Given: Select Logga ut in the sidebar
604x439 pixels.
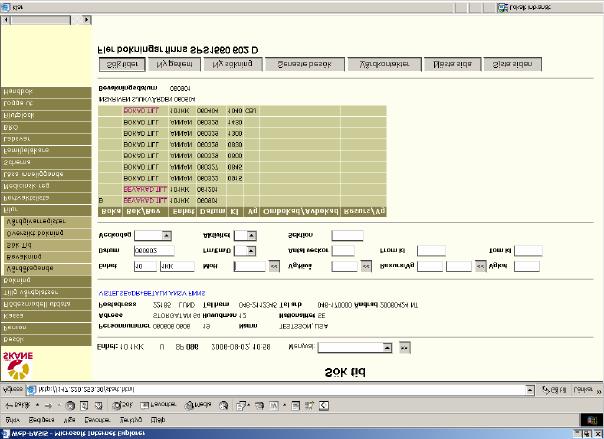Looking at the screenshot, I should [x=46, y=104].
